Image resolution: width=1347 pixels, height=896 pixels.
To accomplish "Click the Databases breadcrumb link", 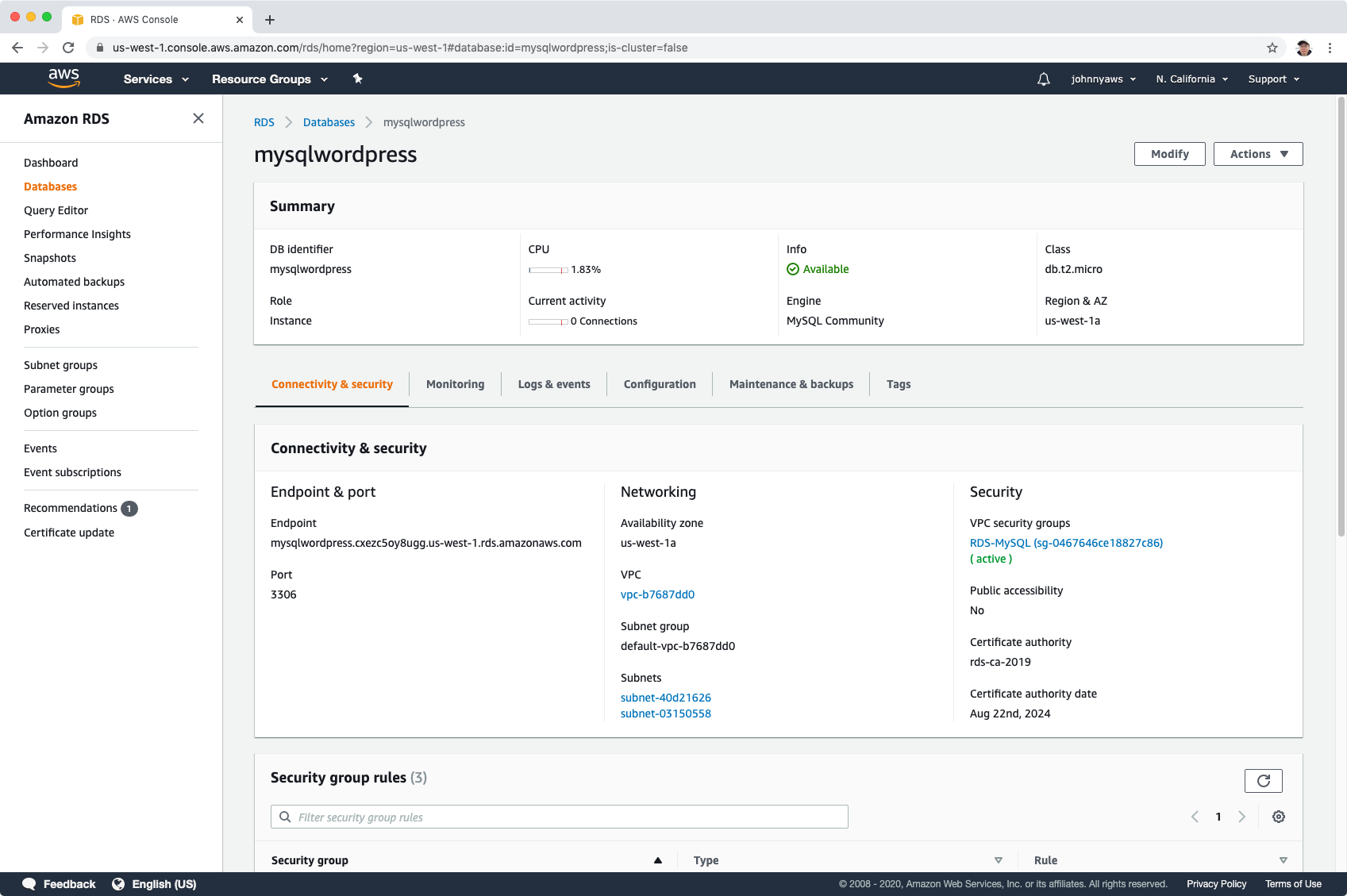I will [329, 122].
